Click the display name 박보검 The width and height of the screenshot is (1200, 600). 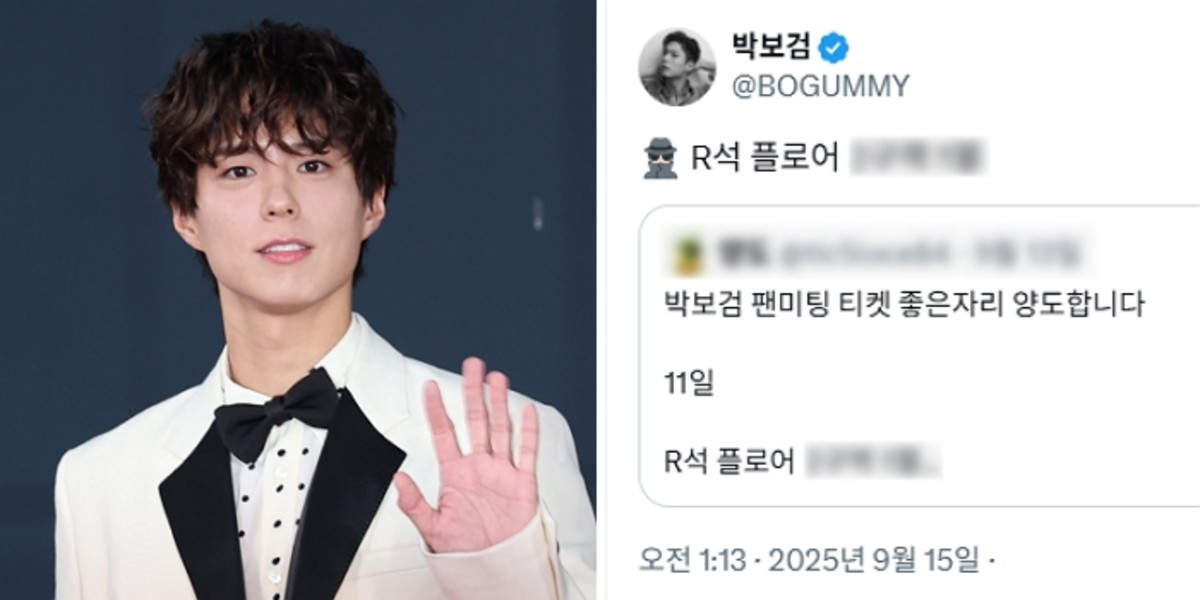[772, 47]
